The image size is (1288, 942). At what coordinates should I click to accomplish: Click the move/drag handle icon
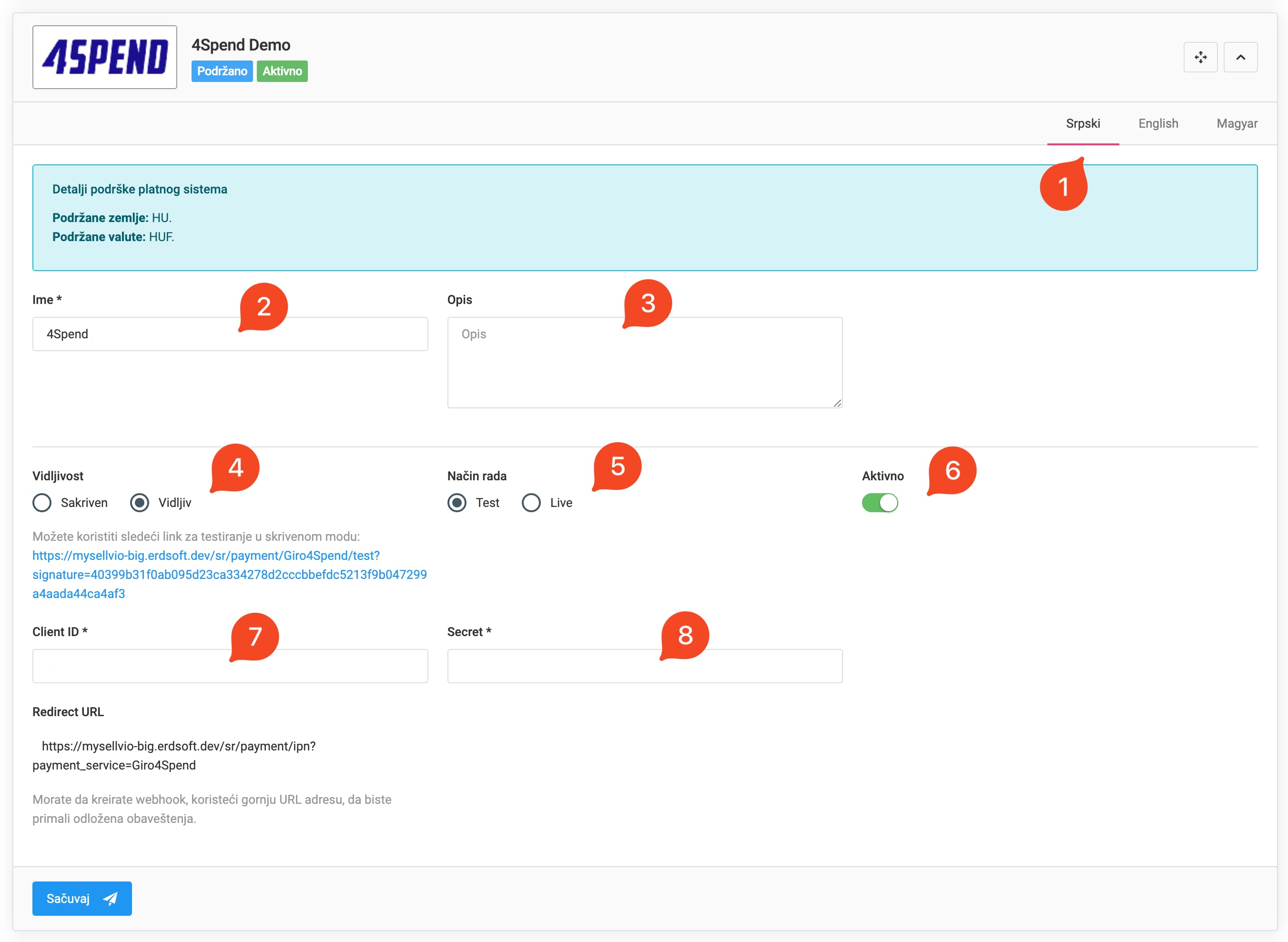tap(1200, 57)
